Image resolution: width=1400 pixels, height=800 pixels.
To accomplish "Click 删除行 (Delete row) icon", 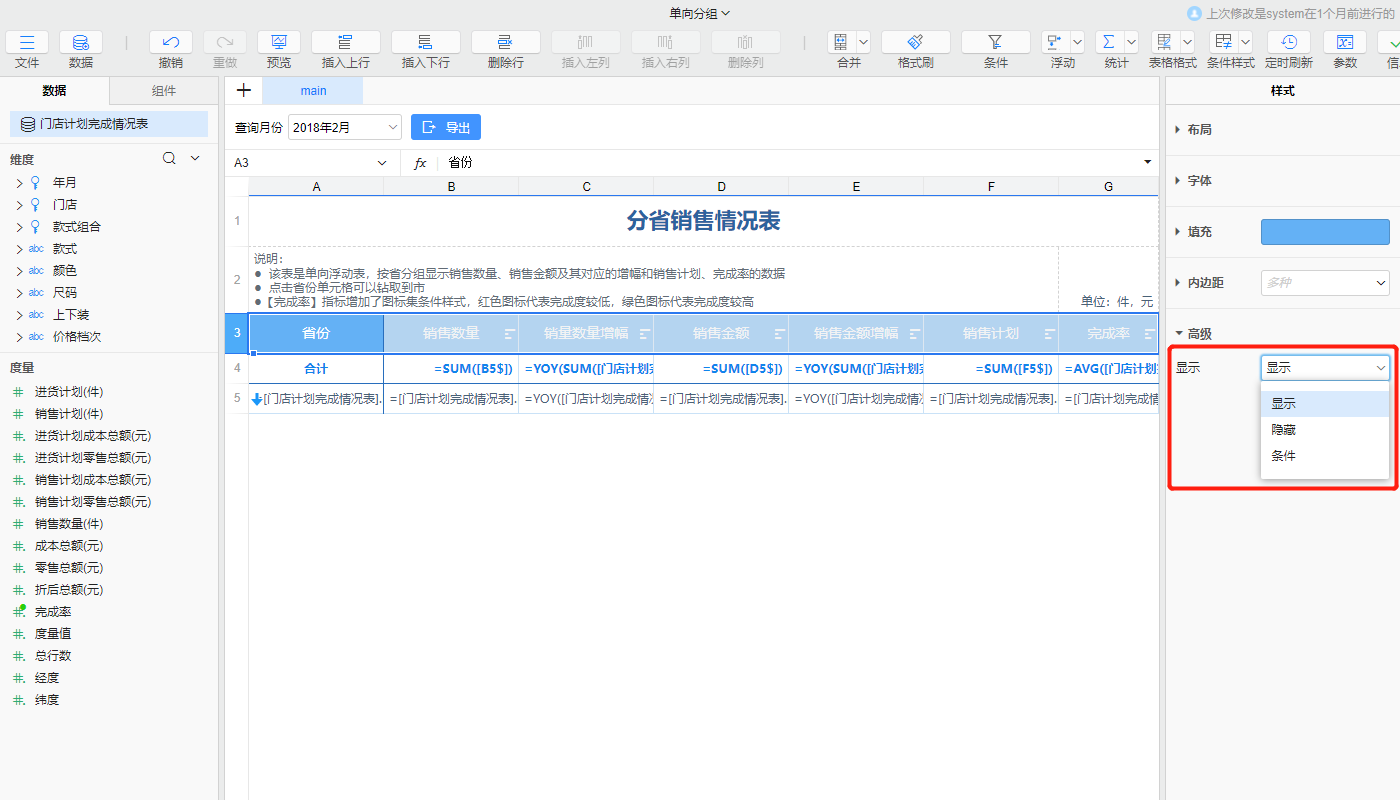I will click(x=505, y=42).
